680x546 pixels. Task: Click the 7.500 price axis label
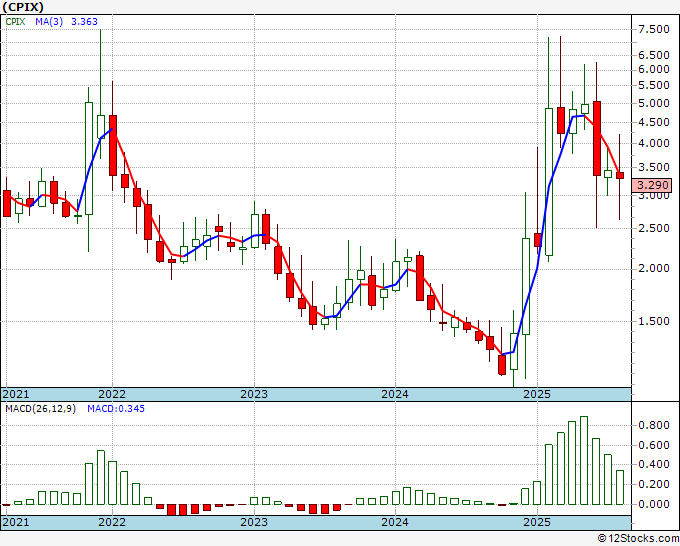click(654, 29)
